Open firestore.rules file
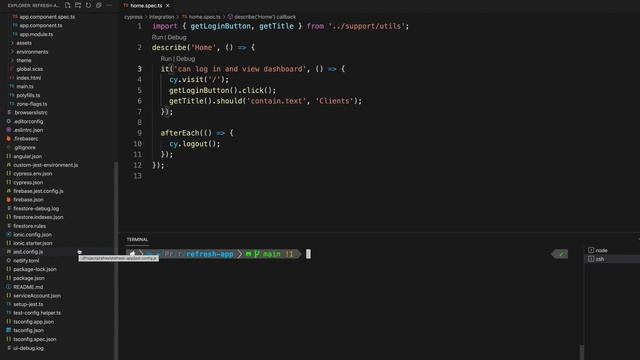The width and height of the screenshot is (640, 360). [x=29, y=226]
